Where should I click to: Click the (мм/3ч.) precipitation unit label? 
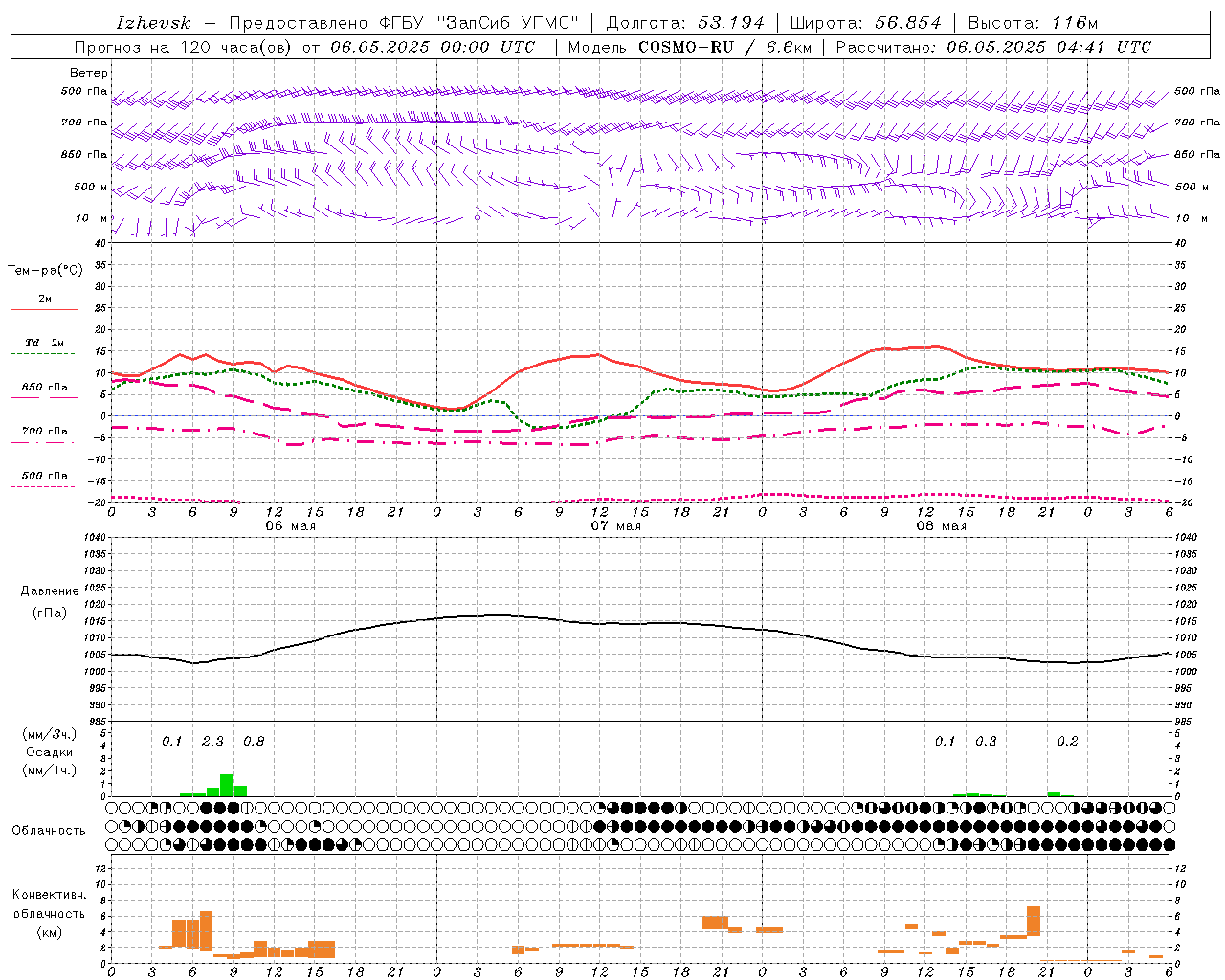[x=49, y=734]
